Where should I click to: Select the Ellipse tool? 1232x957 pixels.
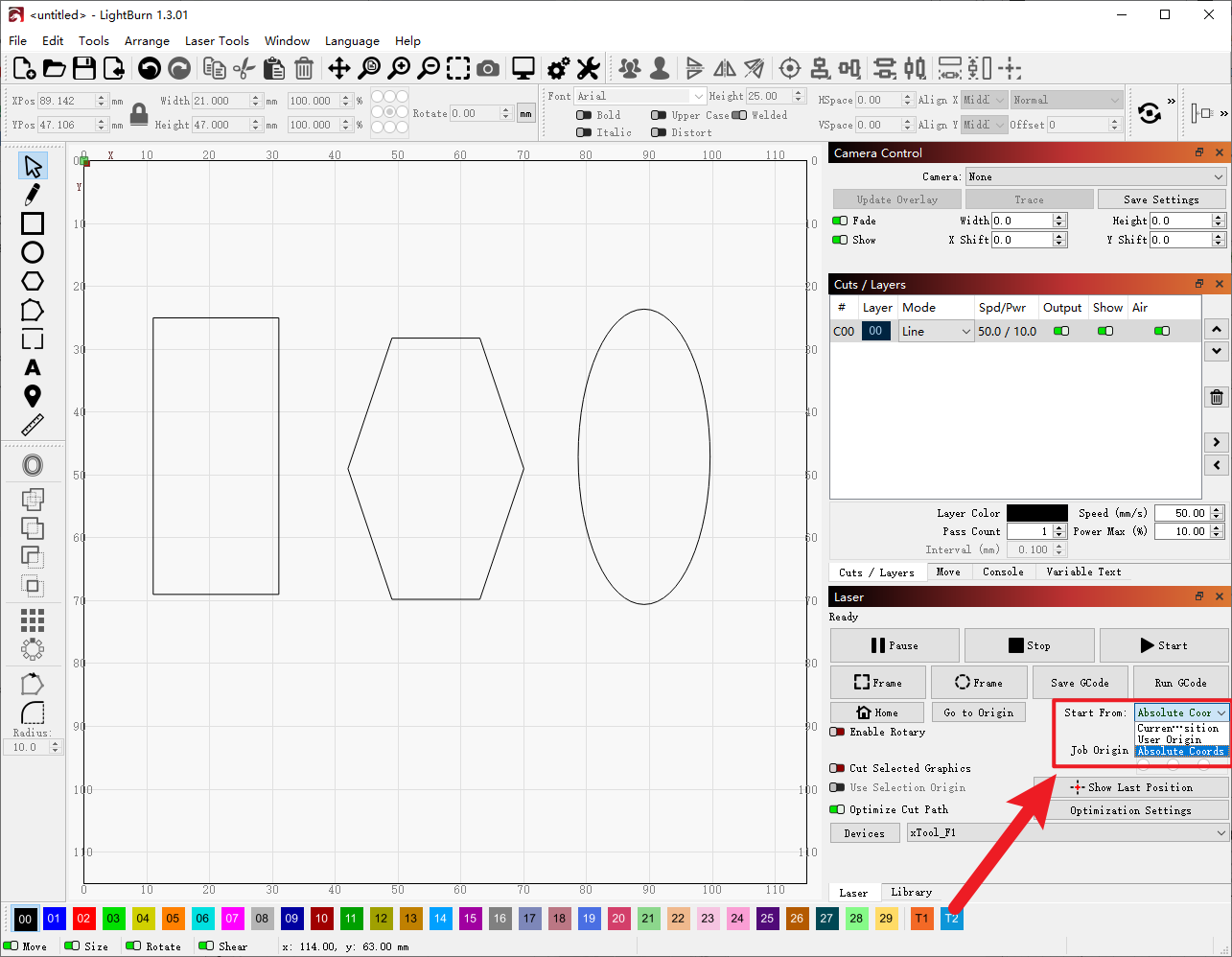pyautogui.click(x=33, y=252)
